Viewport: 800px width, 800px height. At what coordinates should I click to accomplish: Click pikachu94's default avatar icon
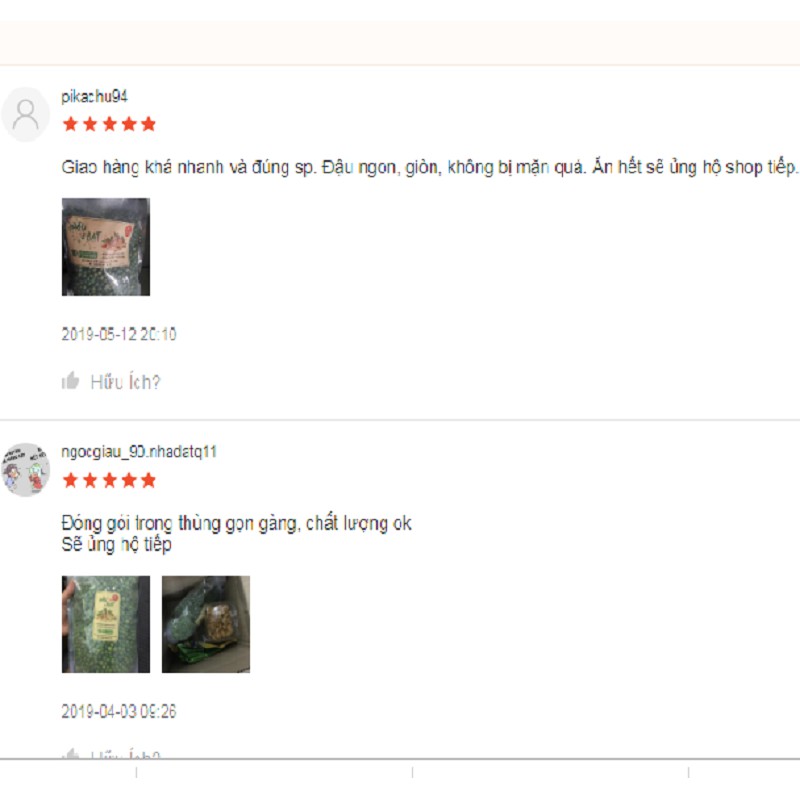26,114
